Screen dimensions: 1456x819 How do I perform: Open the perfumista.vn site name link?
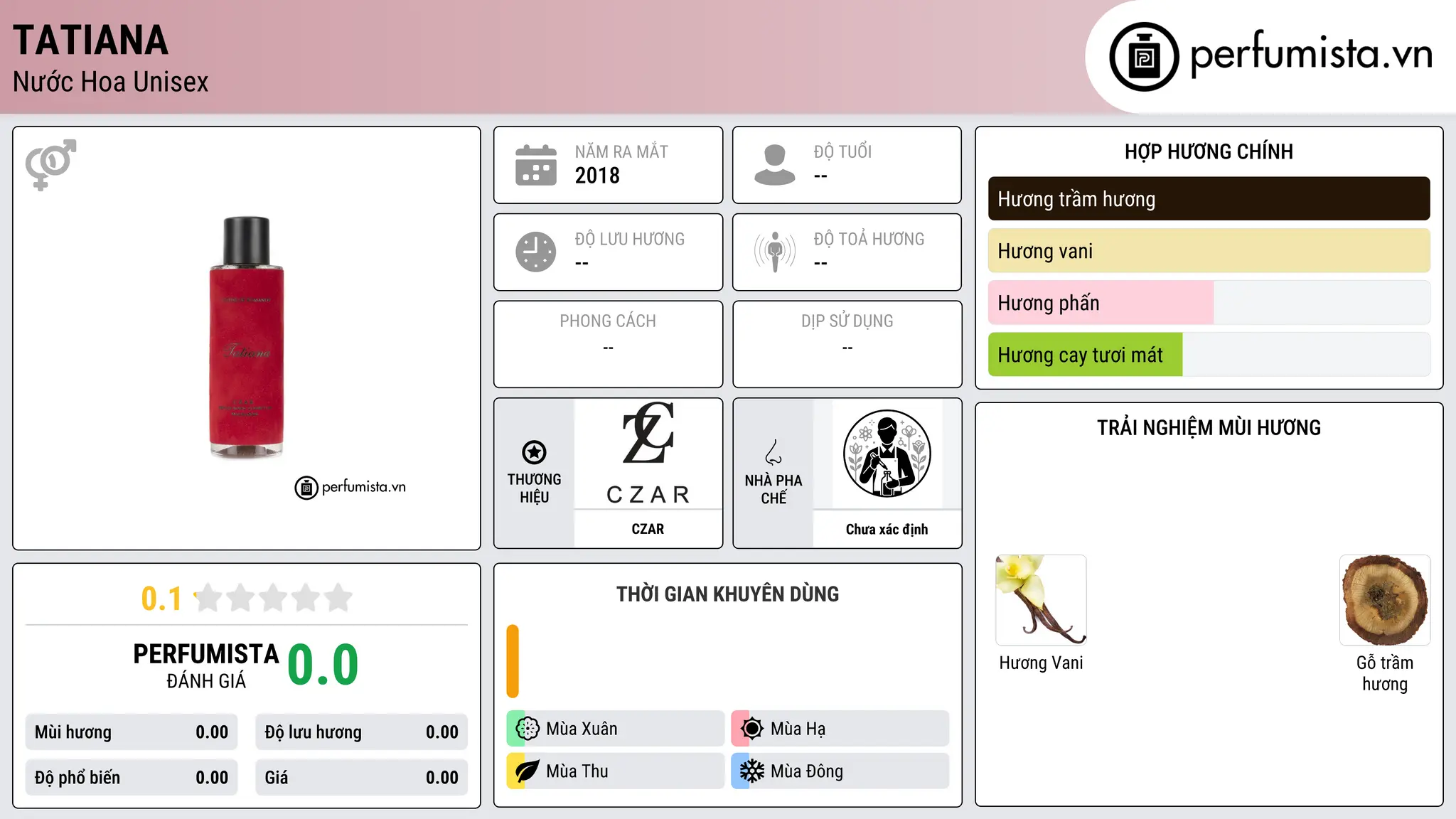(x=1311, y=53)
